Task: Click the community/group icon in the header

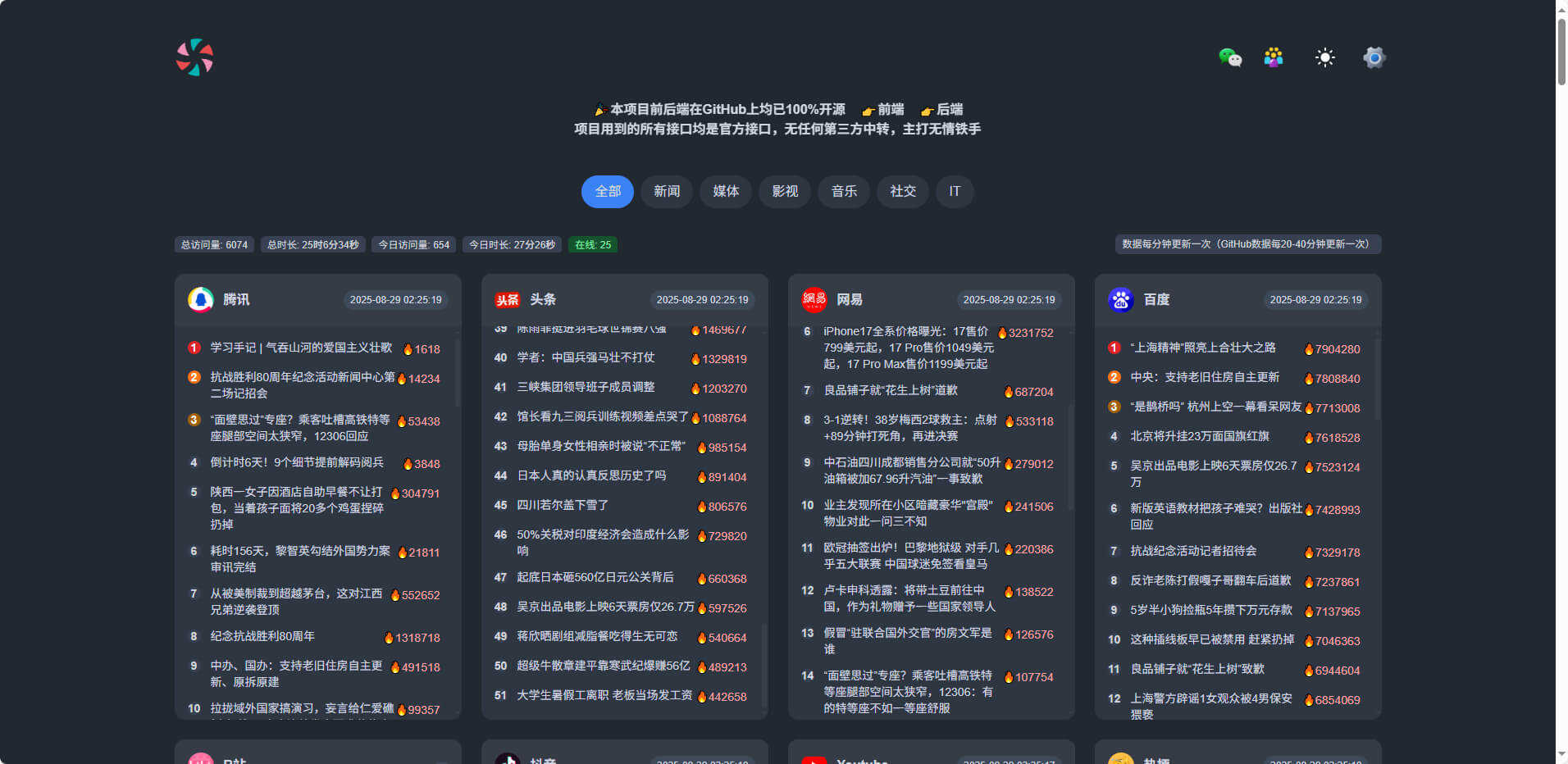Action: pos(1274,57)
